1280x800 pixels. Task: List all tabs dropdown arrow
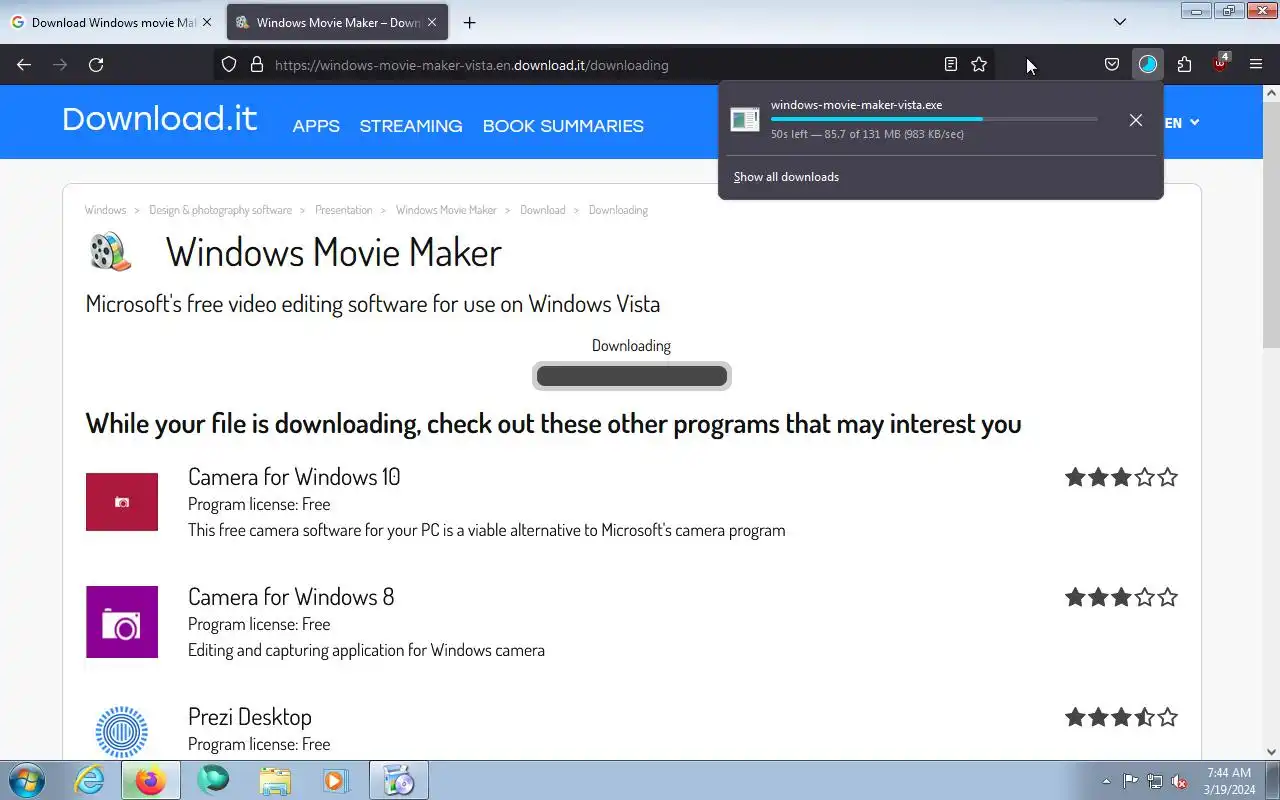(x=1120, y=22)
